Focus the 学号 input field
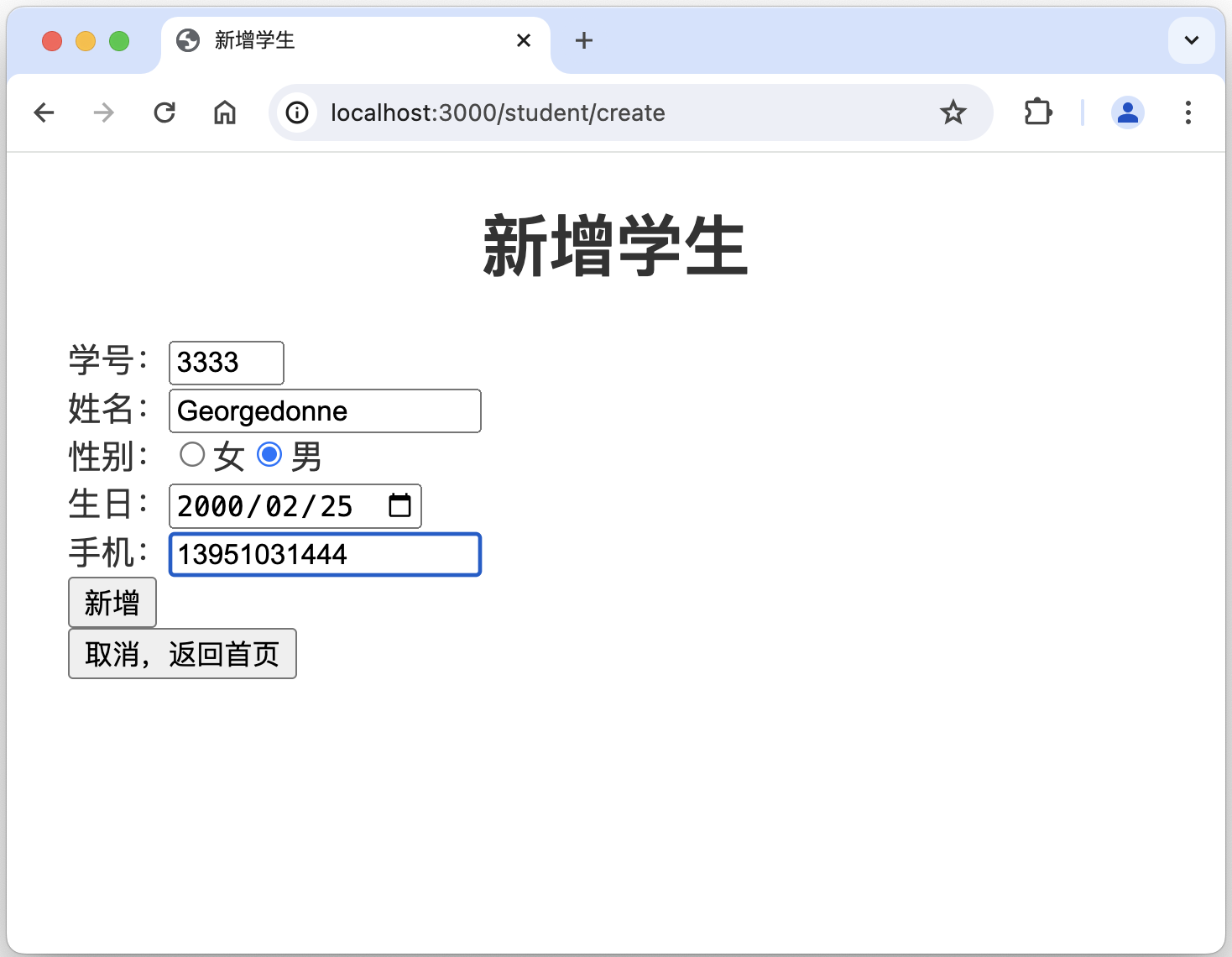1232x957 pixels. (x=226, y=363)
